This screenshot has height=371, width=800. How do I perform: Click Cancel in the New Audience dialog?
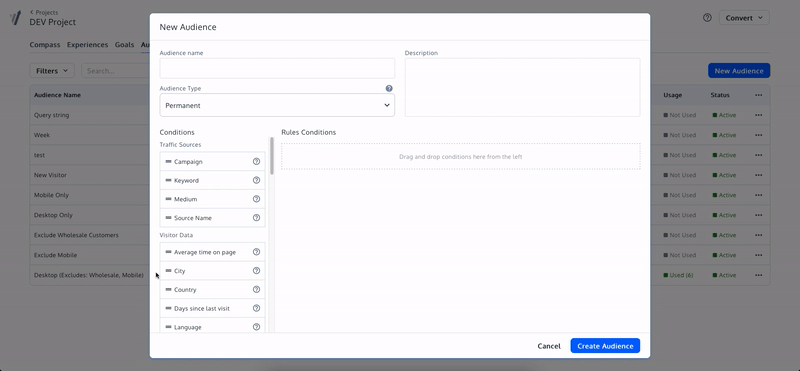coord(549,346)
